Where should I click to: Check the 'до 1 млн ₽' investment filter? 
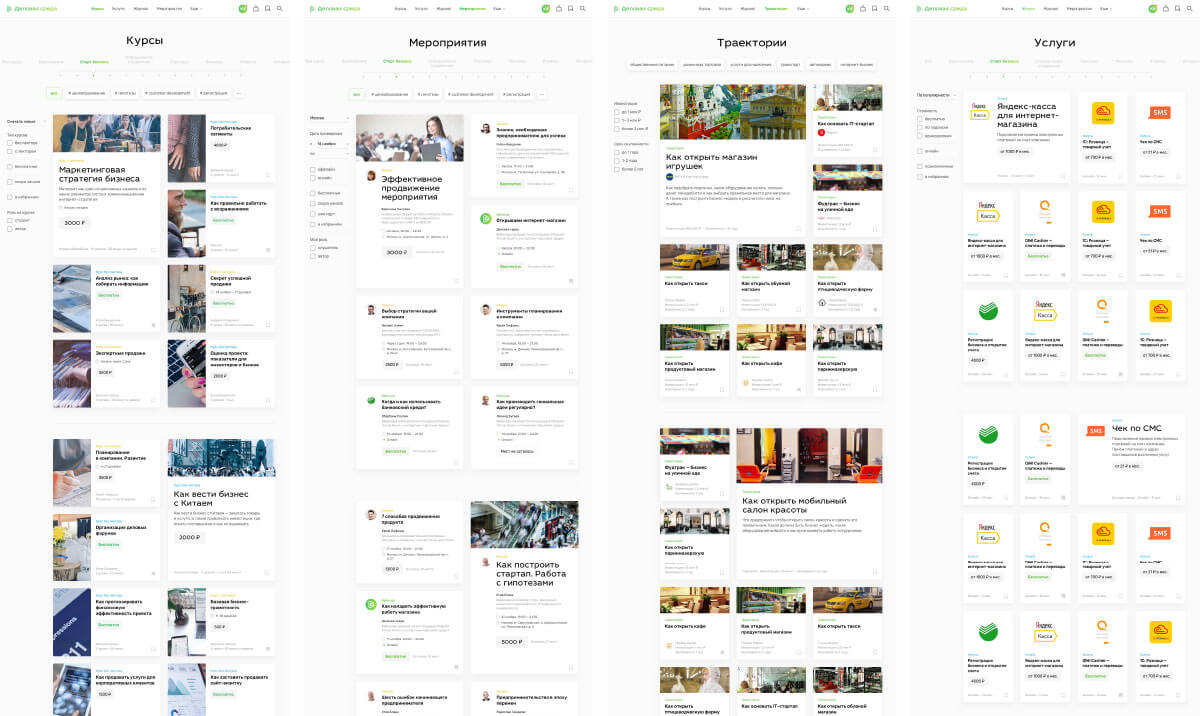point(617,112)
